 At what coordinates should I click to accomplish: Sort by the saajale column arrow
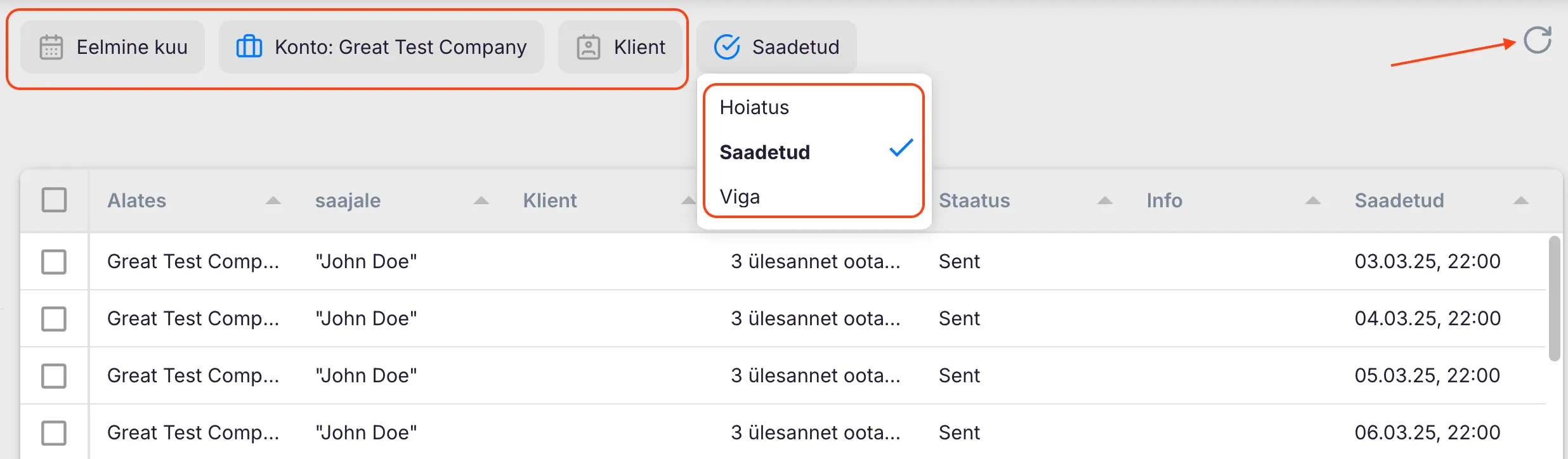[481, 201]
